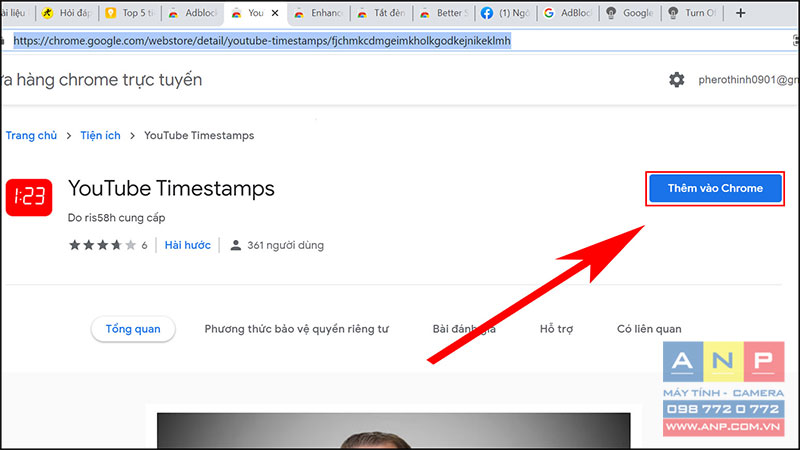Click the account email pherothinh0901
800x450 pixels.
click(748, 80)
